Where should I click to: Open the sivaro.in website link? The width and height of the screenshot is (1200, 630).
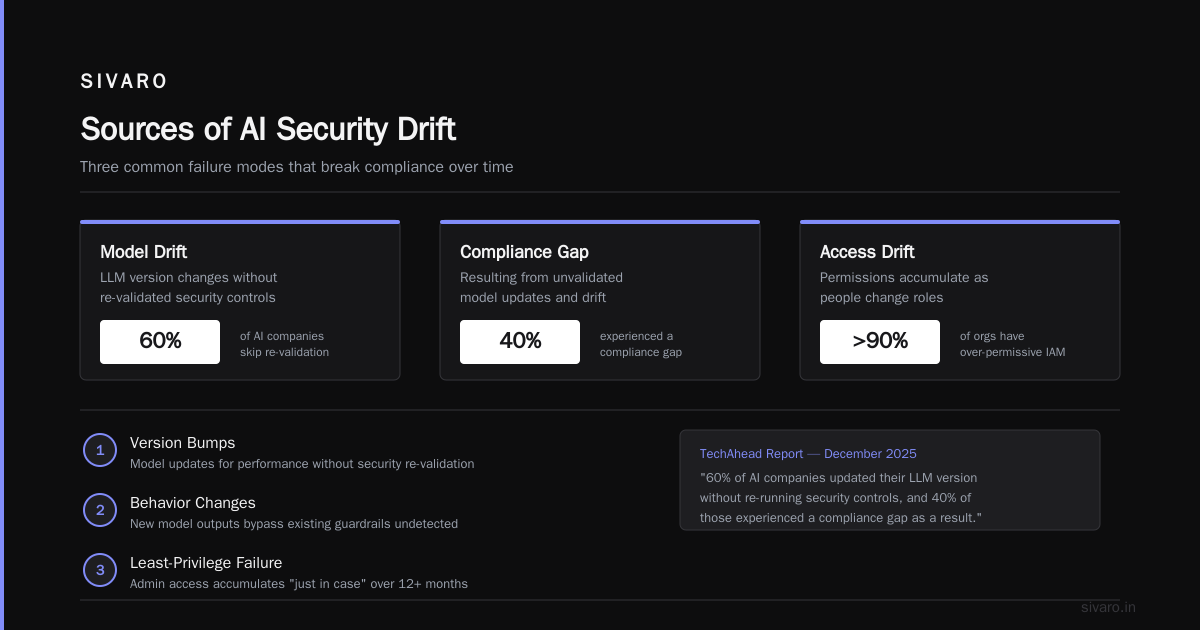pos(1109,607)
